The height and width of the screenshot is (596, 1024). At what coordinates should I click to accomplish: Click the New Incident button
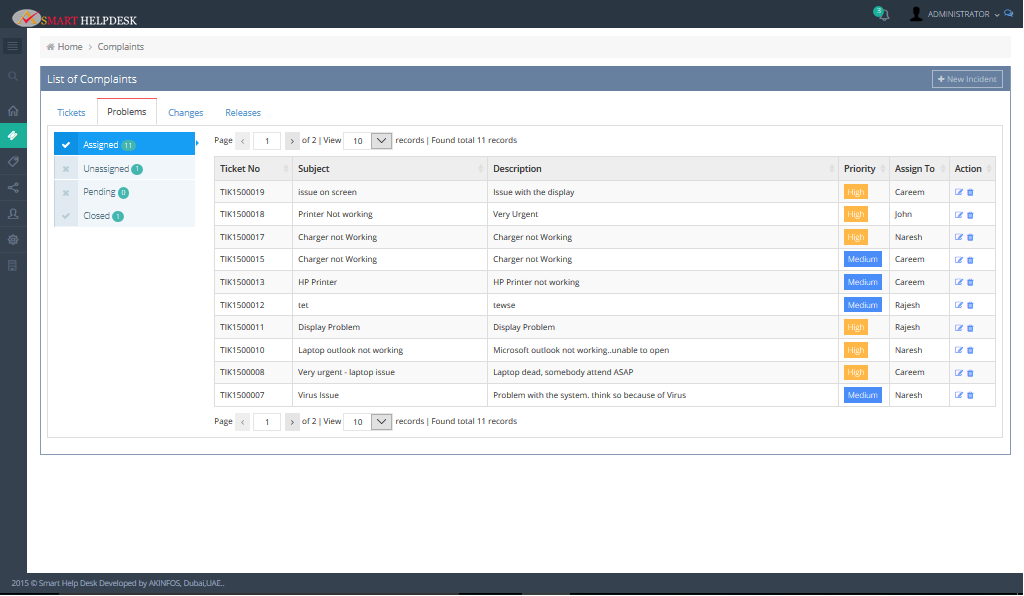tap(967, 79)
